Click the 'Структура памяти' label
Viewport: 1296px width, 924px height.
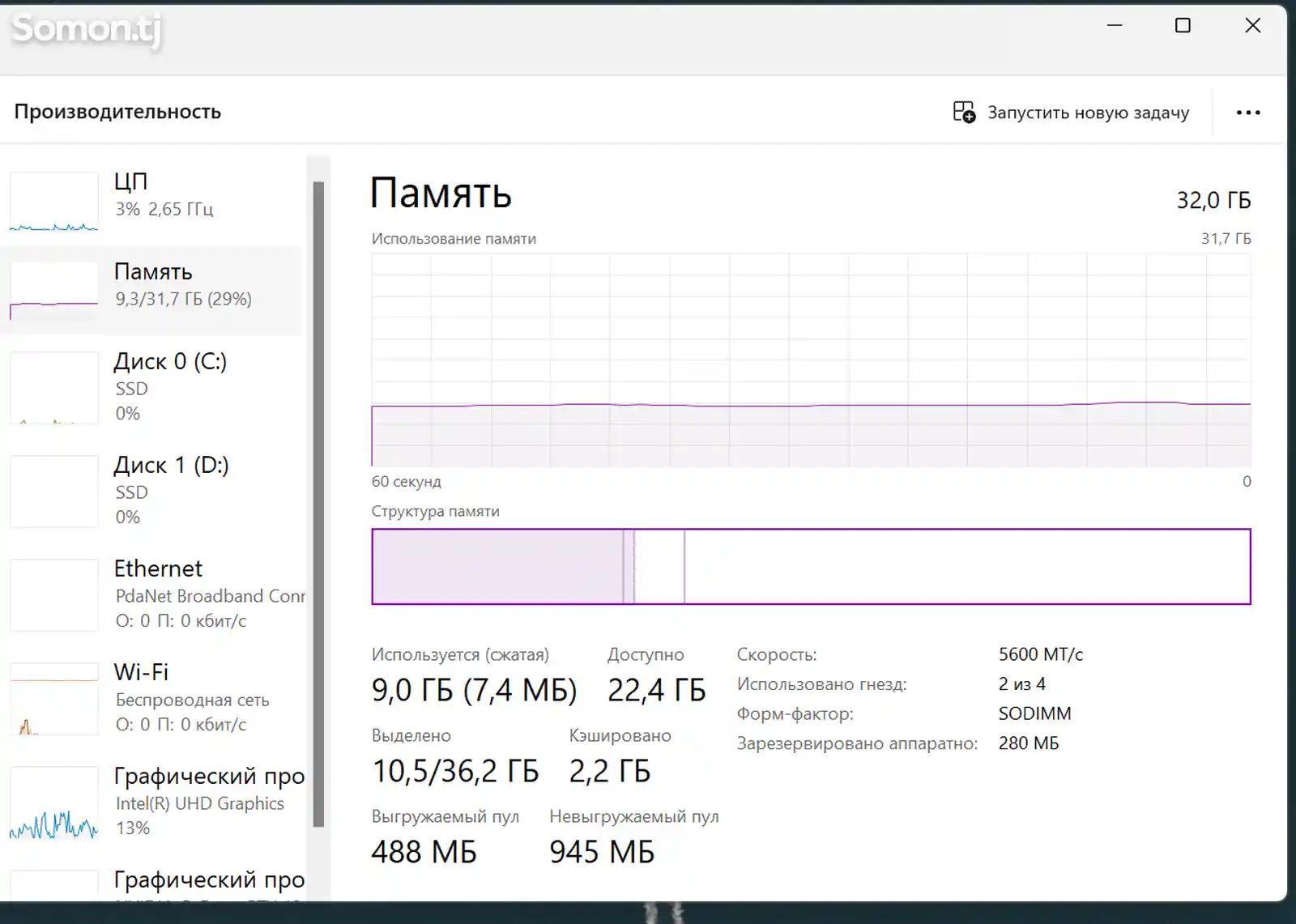pyautogui.click(x=436, y=512)
